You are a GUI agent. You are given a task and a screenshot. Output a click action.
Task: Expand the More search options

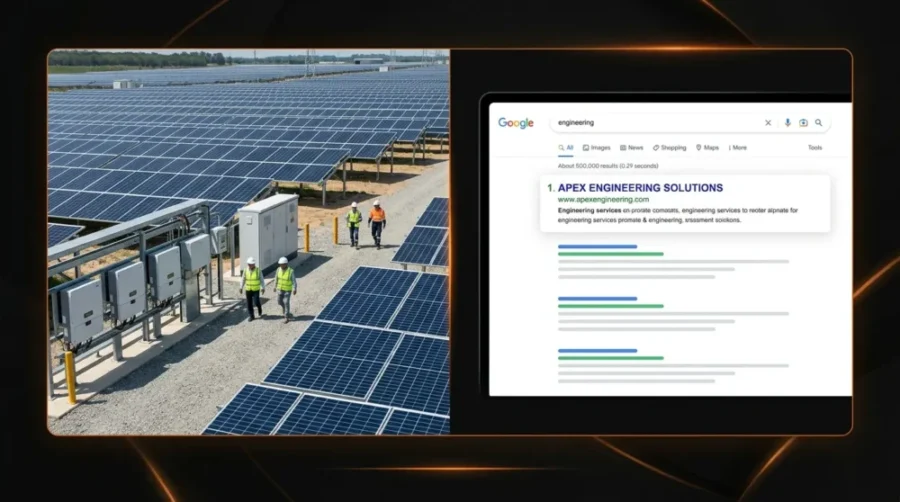pyautogui.click(x=738, y=148)
